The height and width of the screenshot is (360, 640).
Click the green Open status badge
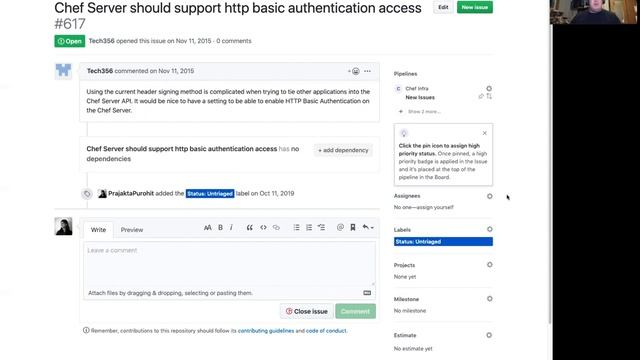tap(70, 41)
